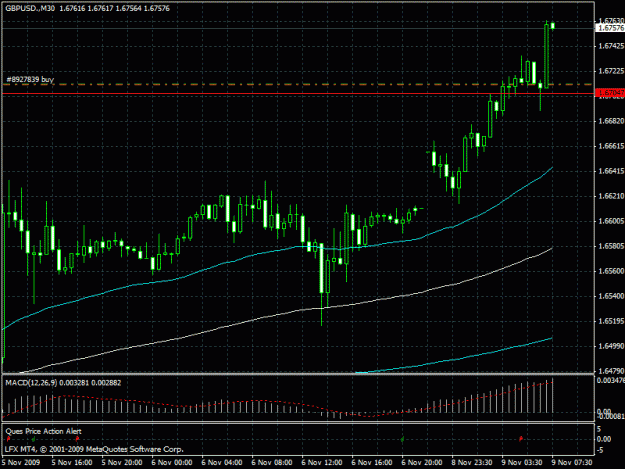Click the 5 Nov 20:00 time label
Viewport: 625px width, 469px height.
pos(122,462)
